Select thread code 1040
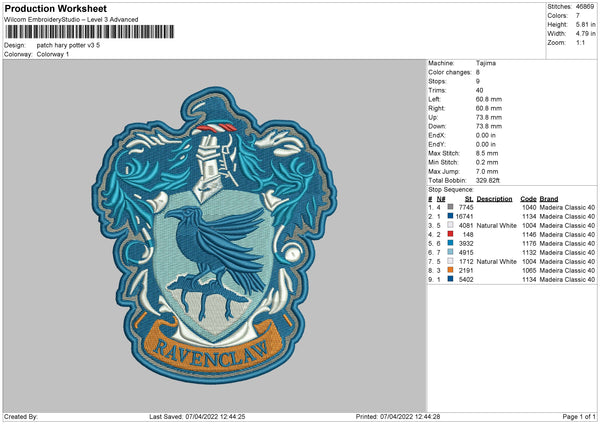600x424 pixels. coord(529,207)
